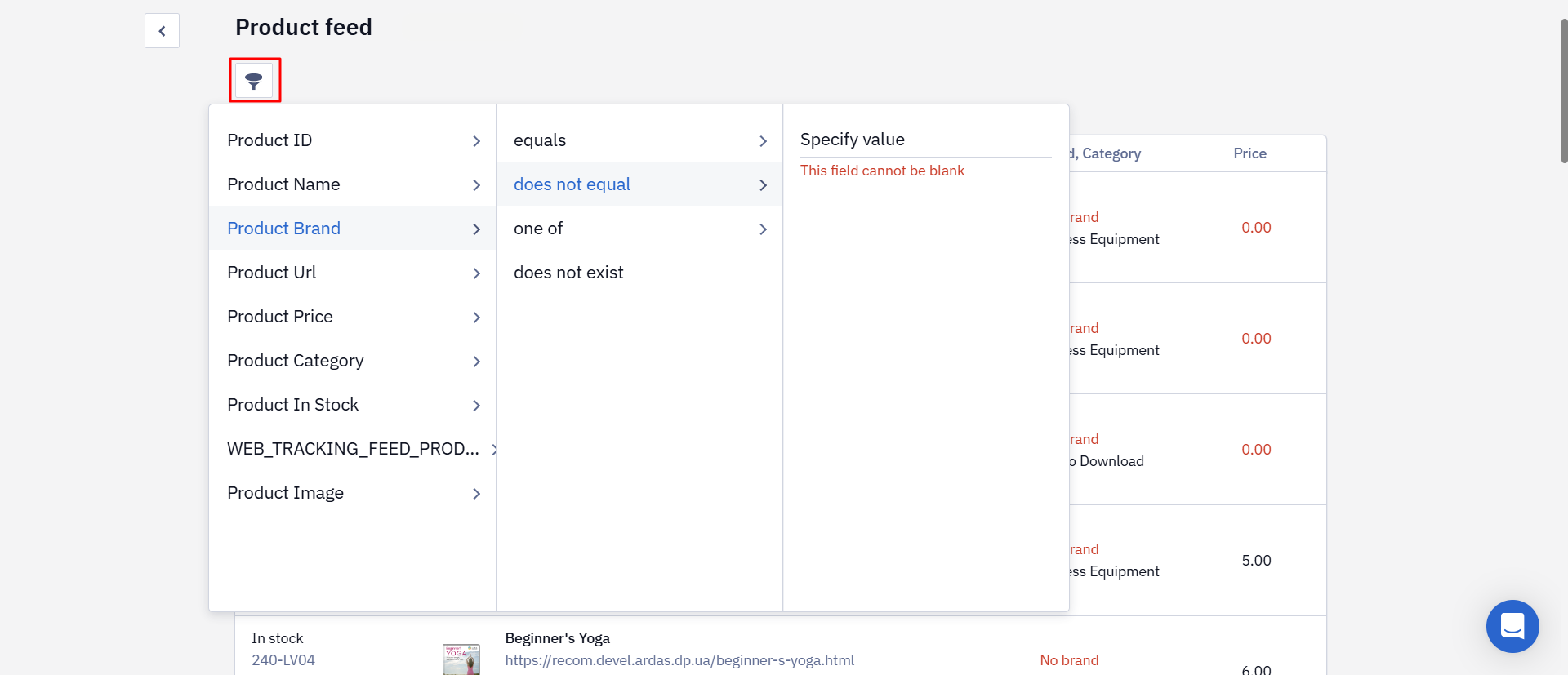Click the 'Download' category text
This screenshot has height=675, width=1568.
click(x=1111, y=461)
